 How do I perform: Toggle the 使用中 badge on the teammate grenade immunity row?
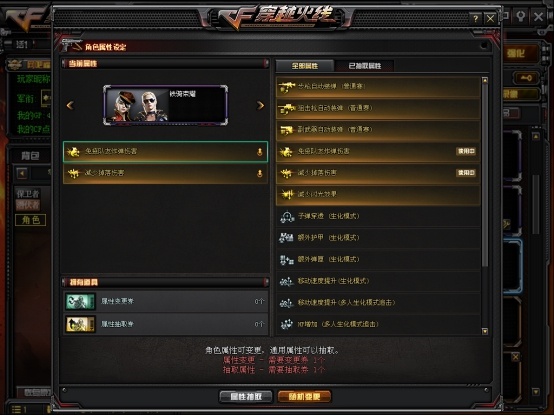coord(466,151)
